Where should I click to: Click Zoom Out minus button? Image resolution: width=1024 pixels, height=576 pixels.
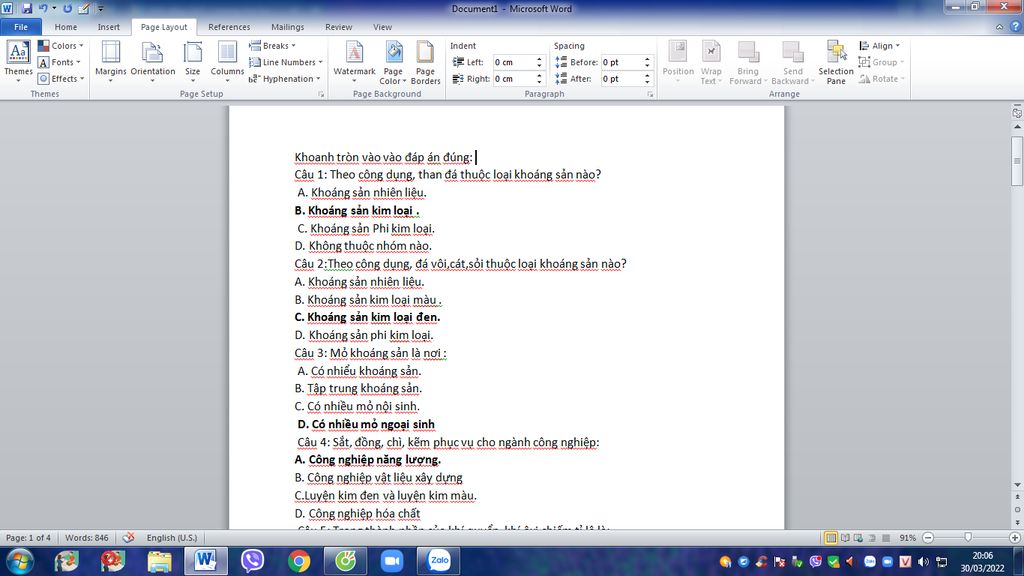[928, 538]
